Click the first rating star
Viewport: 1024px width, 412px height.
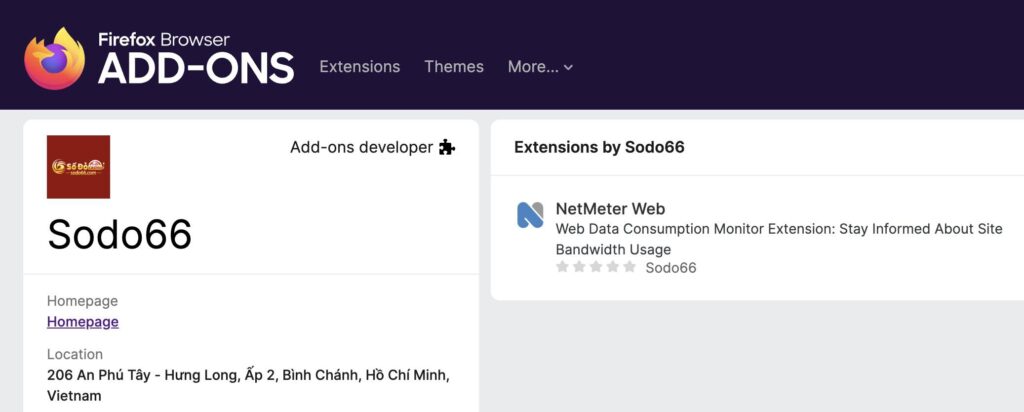pos(563,267)
